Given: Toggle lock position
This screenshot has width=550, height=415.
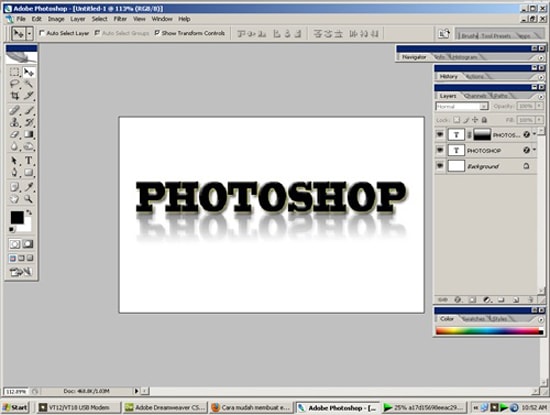Looking at the screenshot, I should [x=475, y=120].
